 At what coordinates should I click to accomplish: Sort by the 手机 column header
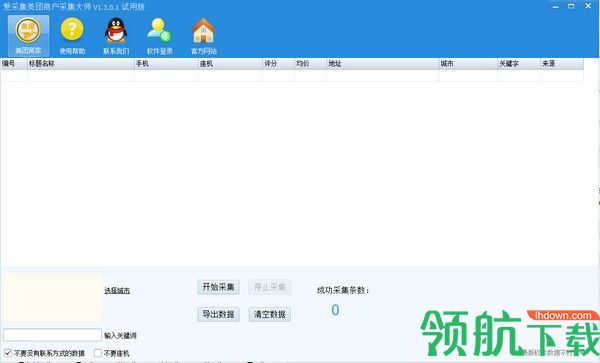coord(166,64)
